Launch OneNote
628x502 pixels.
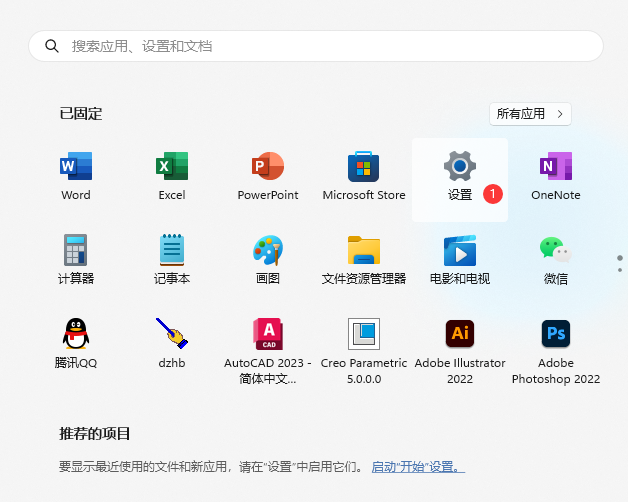click(556, 176)
